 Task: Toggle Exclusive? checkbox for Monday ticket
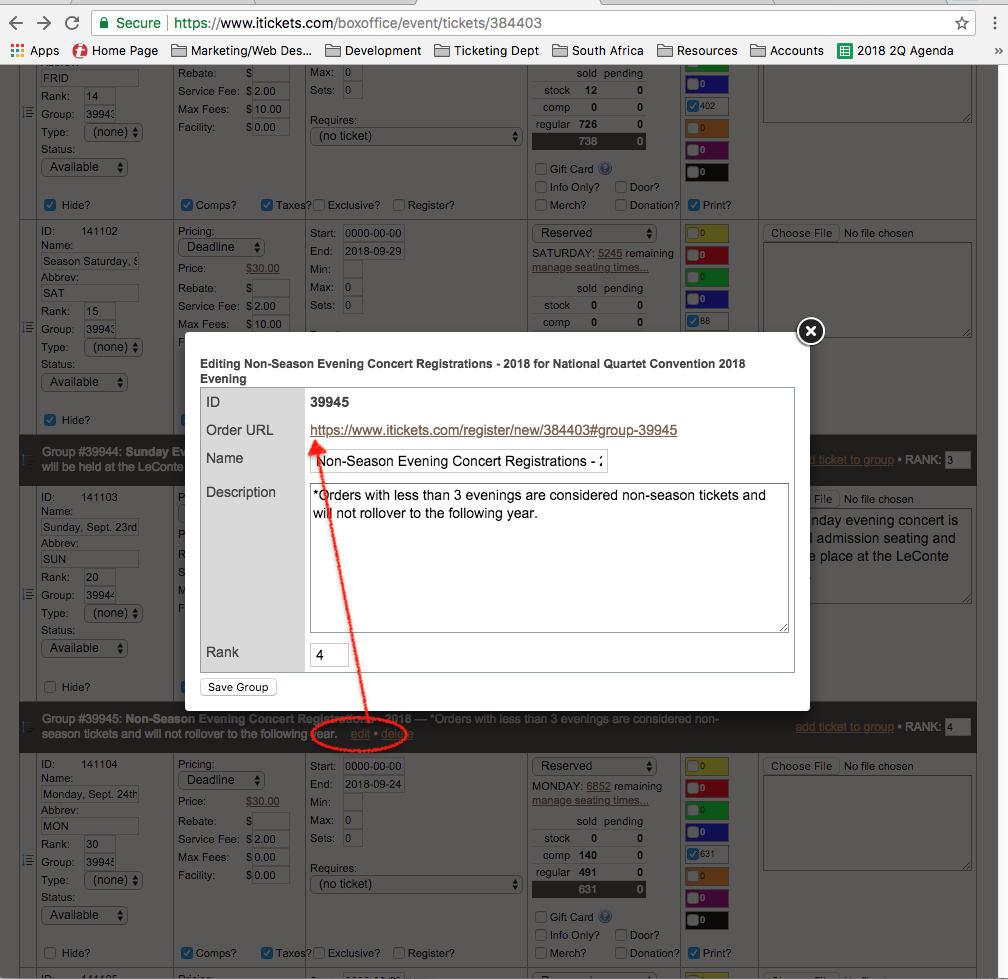319,953
